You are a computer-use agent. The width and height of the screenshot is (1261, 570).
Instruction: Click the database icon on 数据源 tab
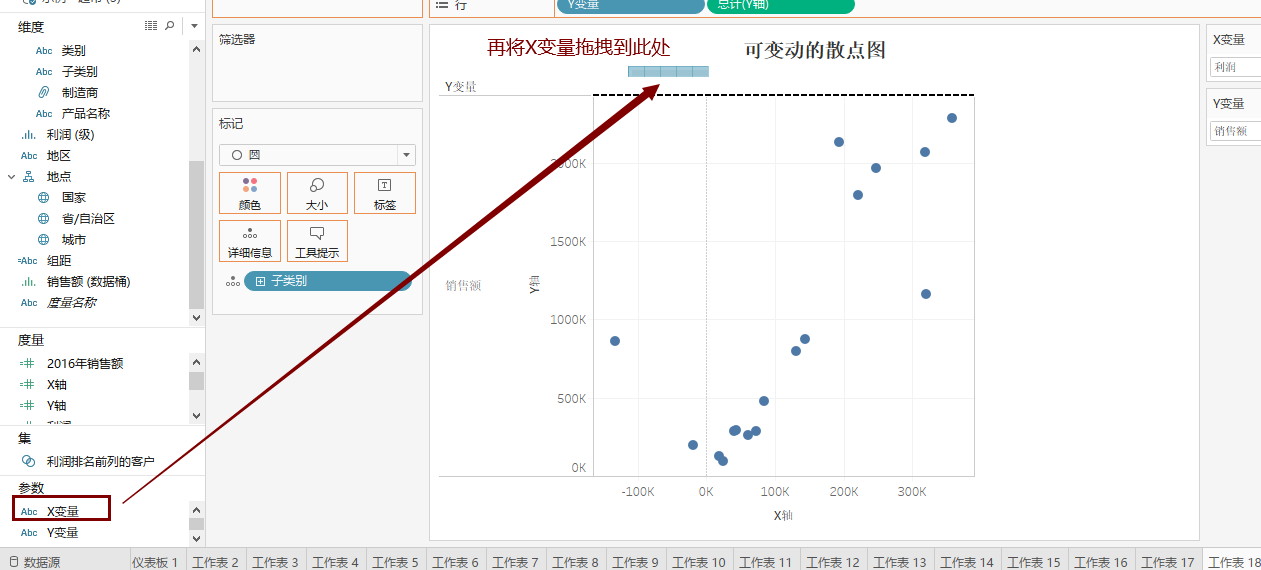13,562
